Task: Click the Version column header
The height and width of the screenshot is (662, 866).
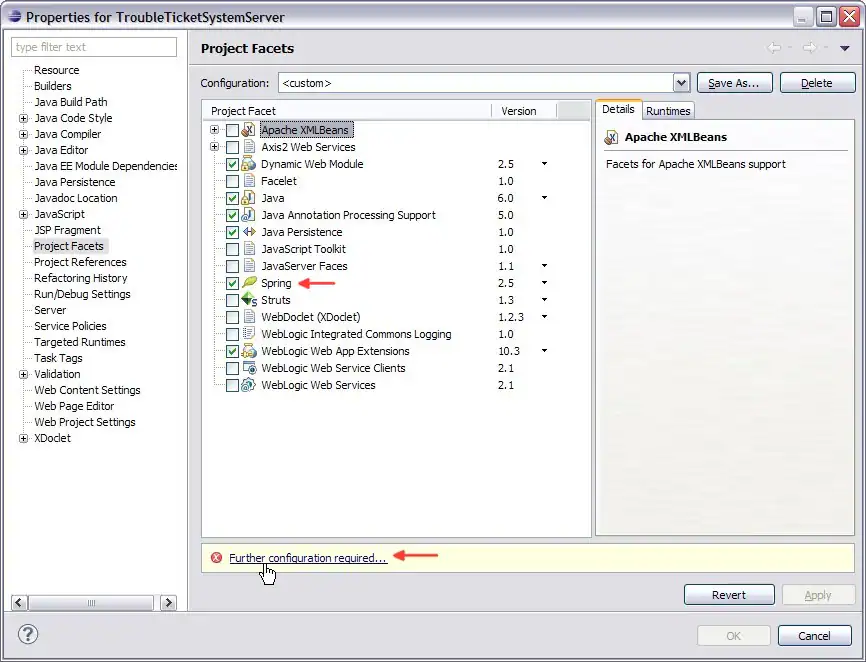Action: tap(524, 111)
